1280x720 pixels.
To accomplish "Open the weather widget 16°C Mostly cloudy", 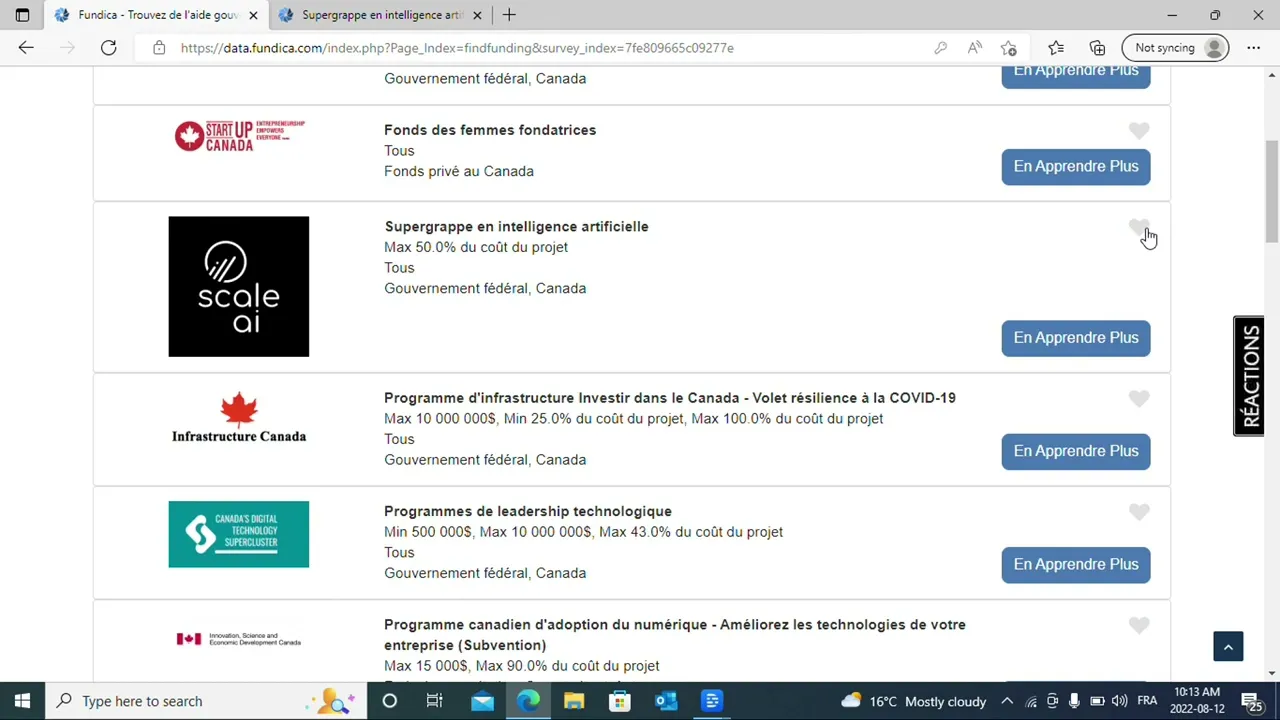I will pos(914,701).
